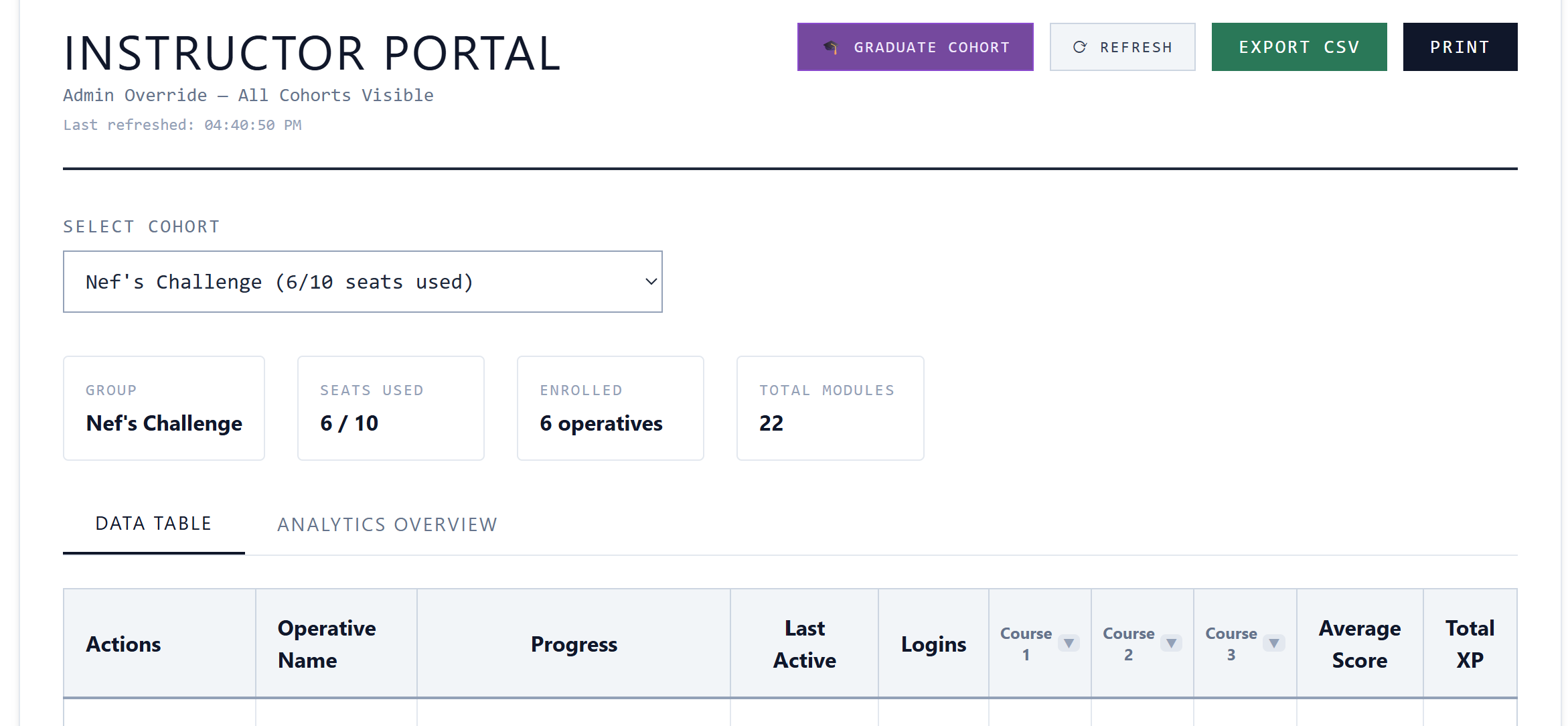Click the Course 3 header label
The image size is (1568, 726).
[x=1231, y=644]
